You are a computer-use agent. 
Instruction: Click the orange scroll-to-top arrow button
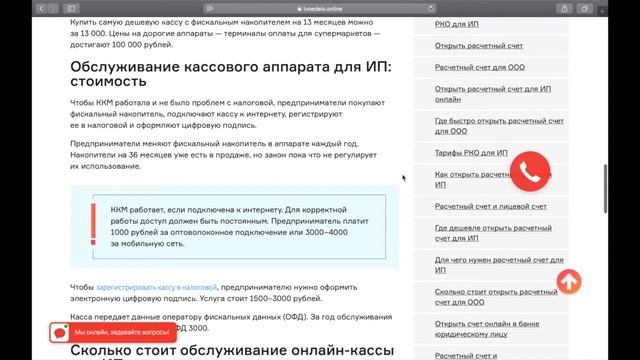point(569,282)
